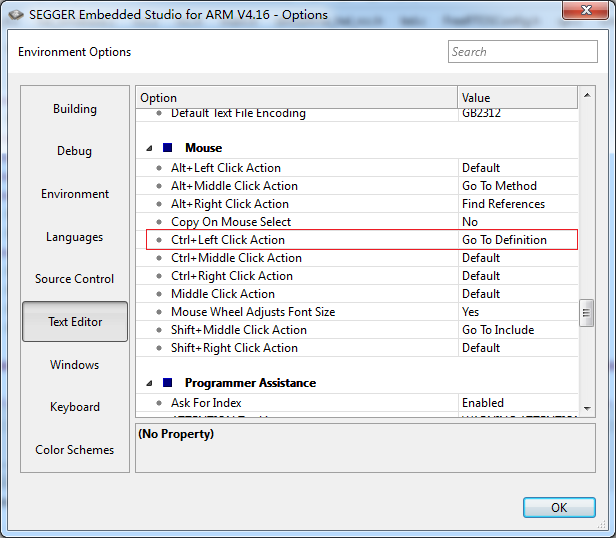Select the Shift+Right Click Action row
This screenshot has width=616, height=538.
(357, 348)
